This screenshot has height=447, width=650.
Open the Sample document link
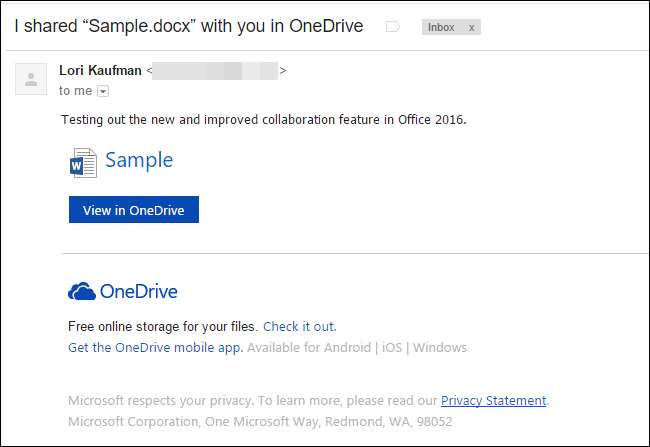pyautogui.click(x=139, y=160)
